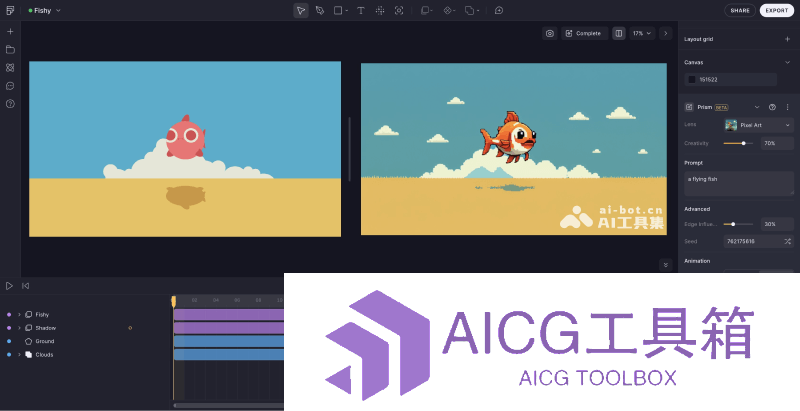The width and height of the screenshot is (800, 411).
Task: Collapse the Canvas section chevron
Action: [787, 62]
